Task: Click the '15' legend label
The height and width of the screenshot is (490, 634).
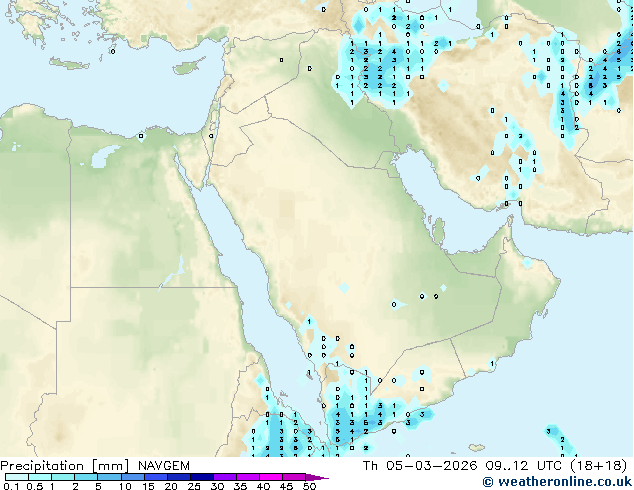Action: tap(148, 486)
